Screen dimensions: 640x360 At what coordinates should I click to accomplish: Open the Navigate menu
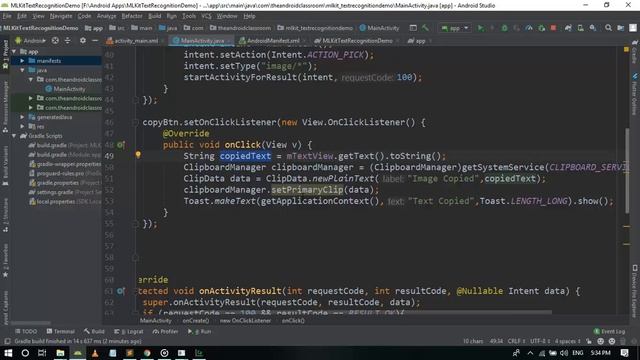(61, 16)
